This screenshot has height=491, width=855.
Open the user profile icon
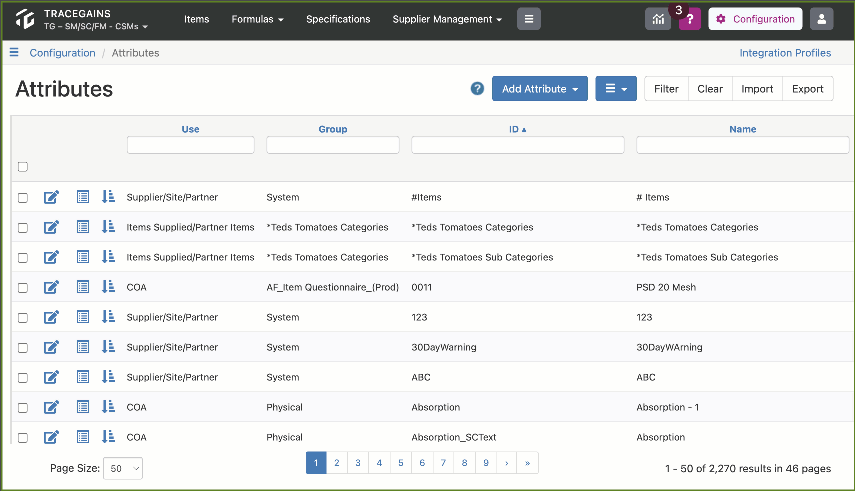tap(821, 19)
